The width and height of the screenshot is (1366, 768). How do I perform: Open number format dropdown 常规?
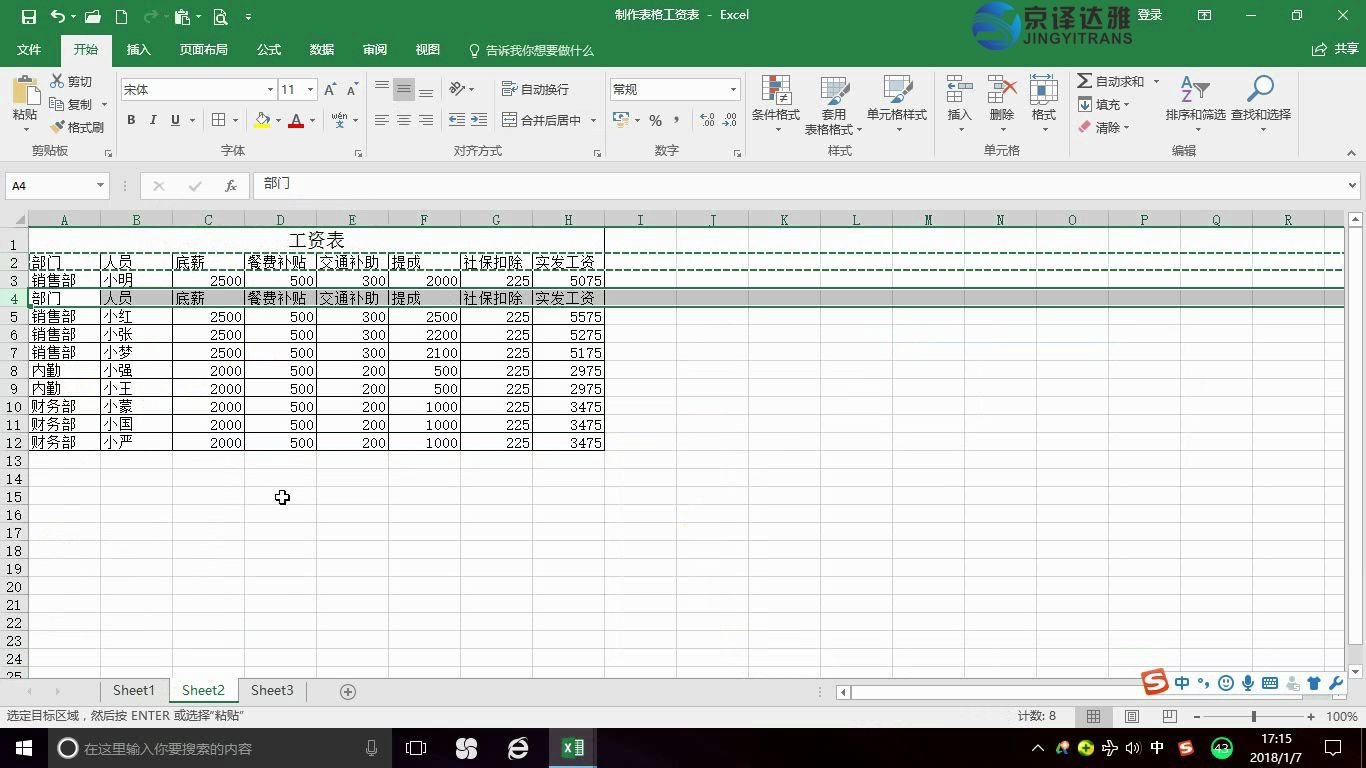pyautogui.click(x=733, y=90)
